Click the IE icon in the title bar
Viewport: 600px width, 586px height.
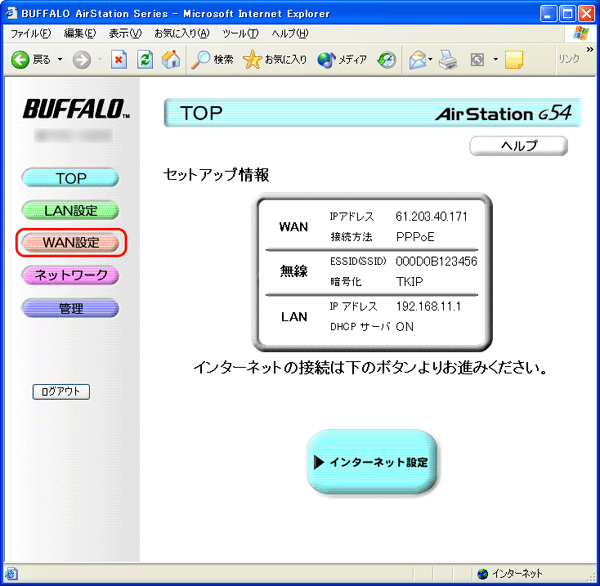click(11, 13)
